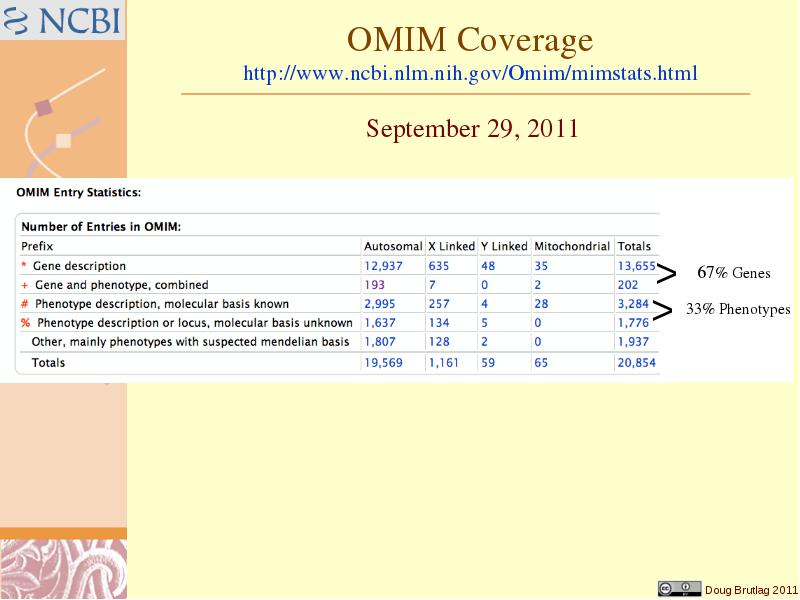Open molecular basis known Mitochondrial 28

541,304
